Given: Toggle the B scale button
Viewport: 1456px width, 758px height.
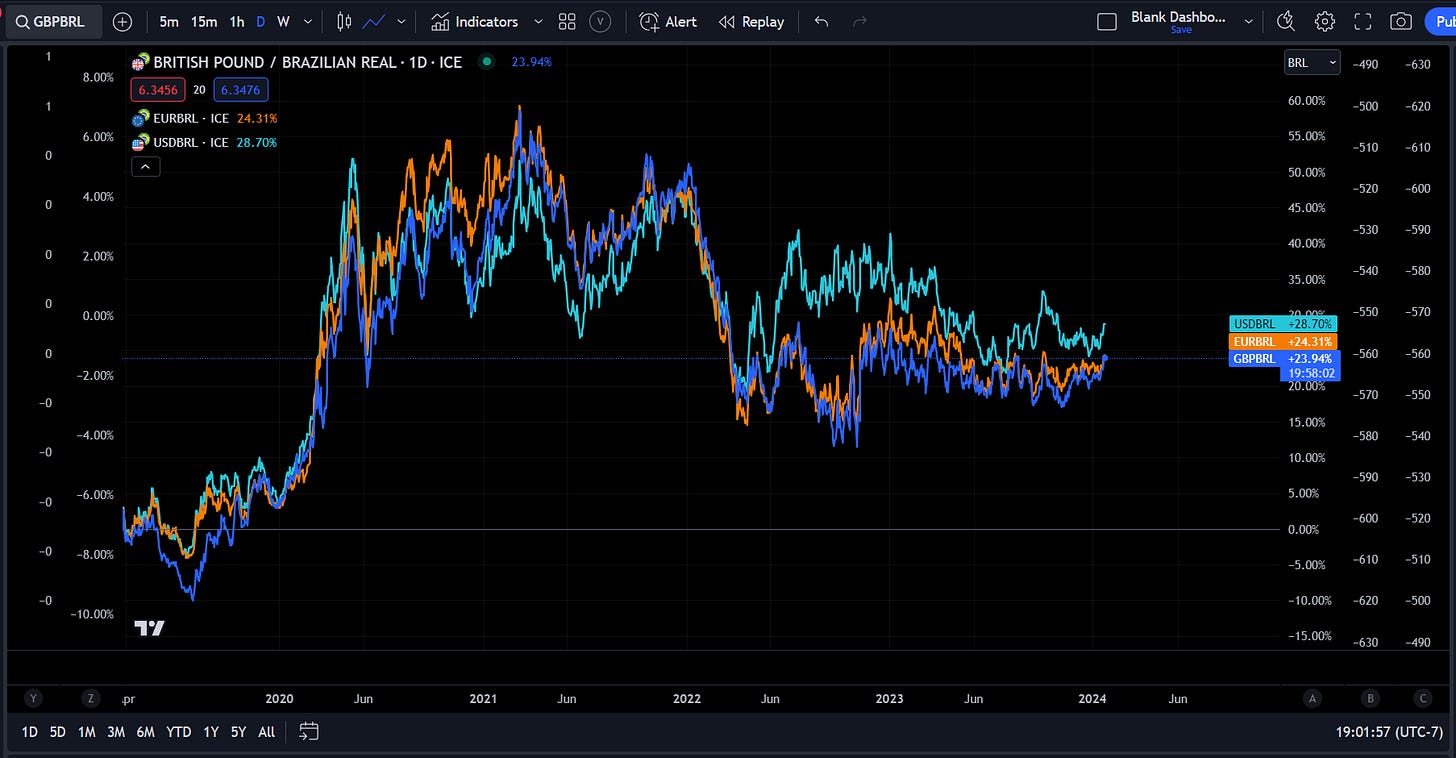Looking at the screenshot, I should coord(1371,698).
